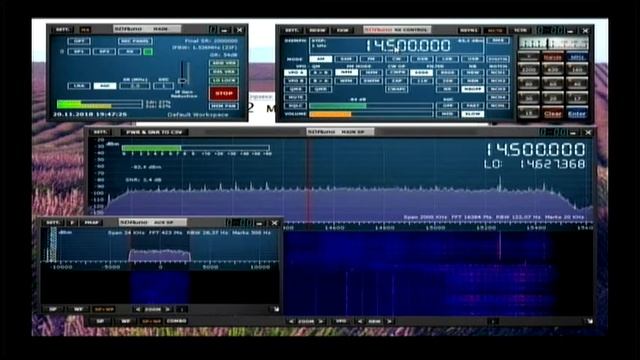Open REC PANEL from MAIN window
Image resolution: width=640 pixels, height=360 pixels.
point(135,41)
